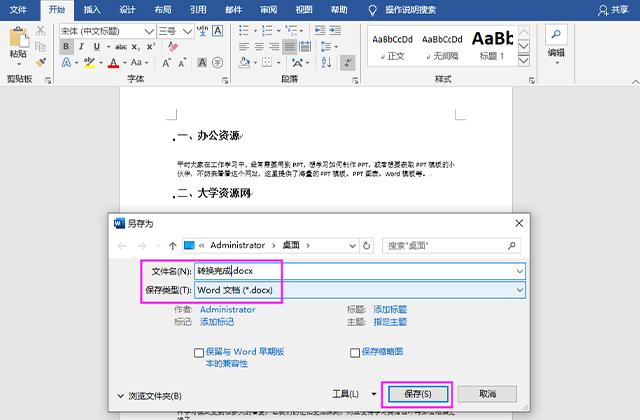The width and height of the screenshot is (640, 420).
Task: Open 工具(L) dropdown menu
Action: [353, 394]
